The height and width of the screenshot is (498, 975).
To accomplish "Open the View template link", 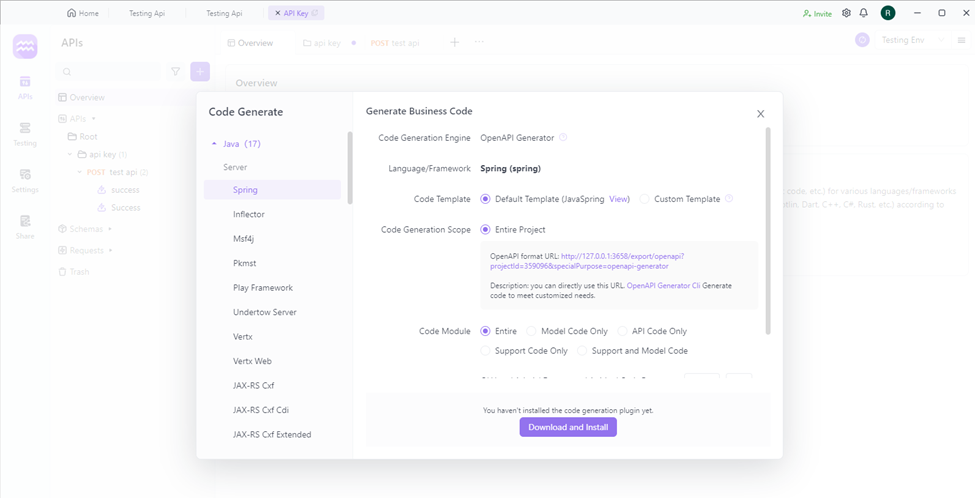I will [618, 199].
